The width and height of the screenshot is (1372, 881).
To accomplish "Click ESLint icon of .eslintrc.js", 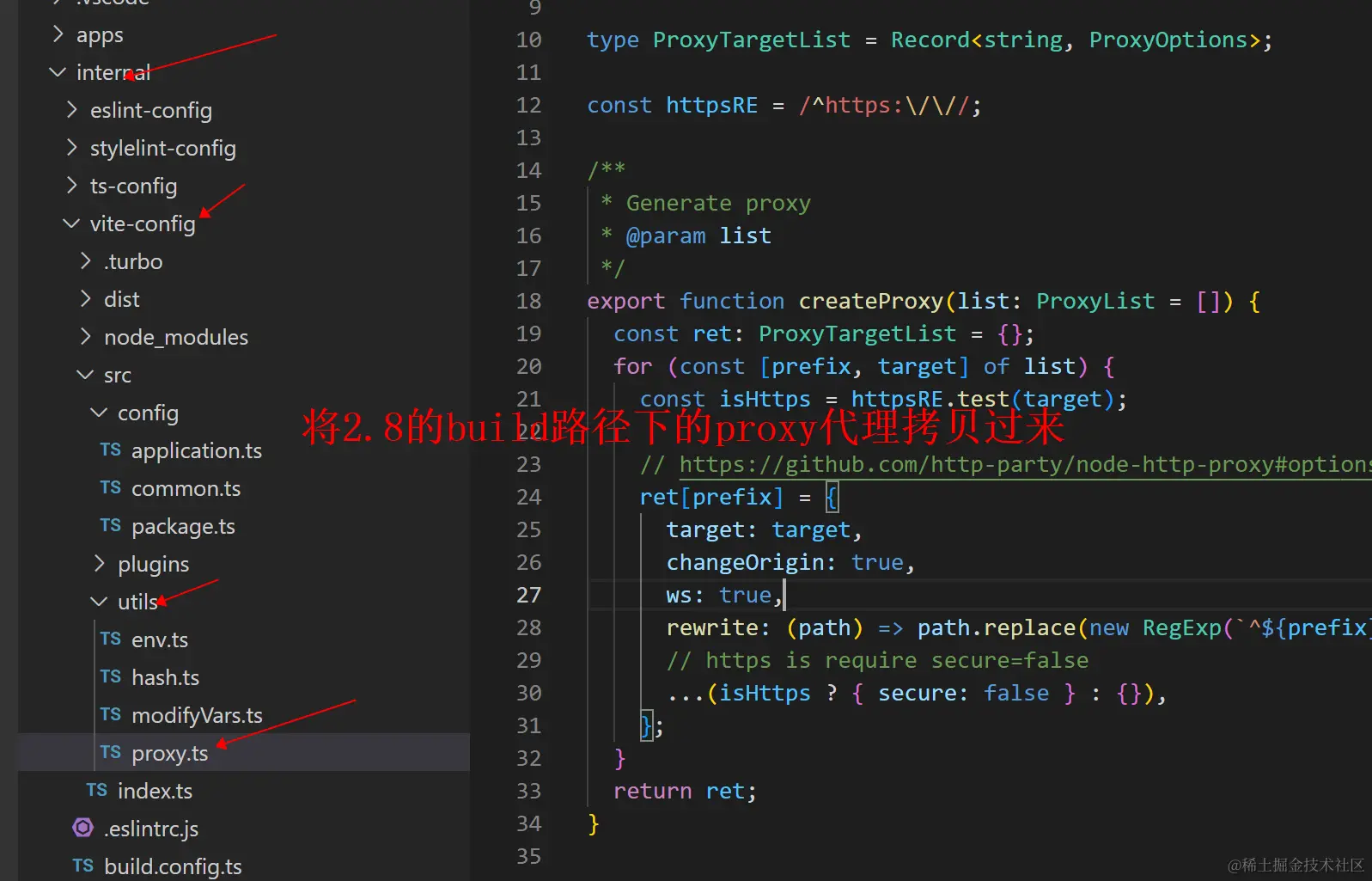I will click(82, 828).
